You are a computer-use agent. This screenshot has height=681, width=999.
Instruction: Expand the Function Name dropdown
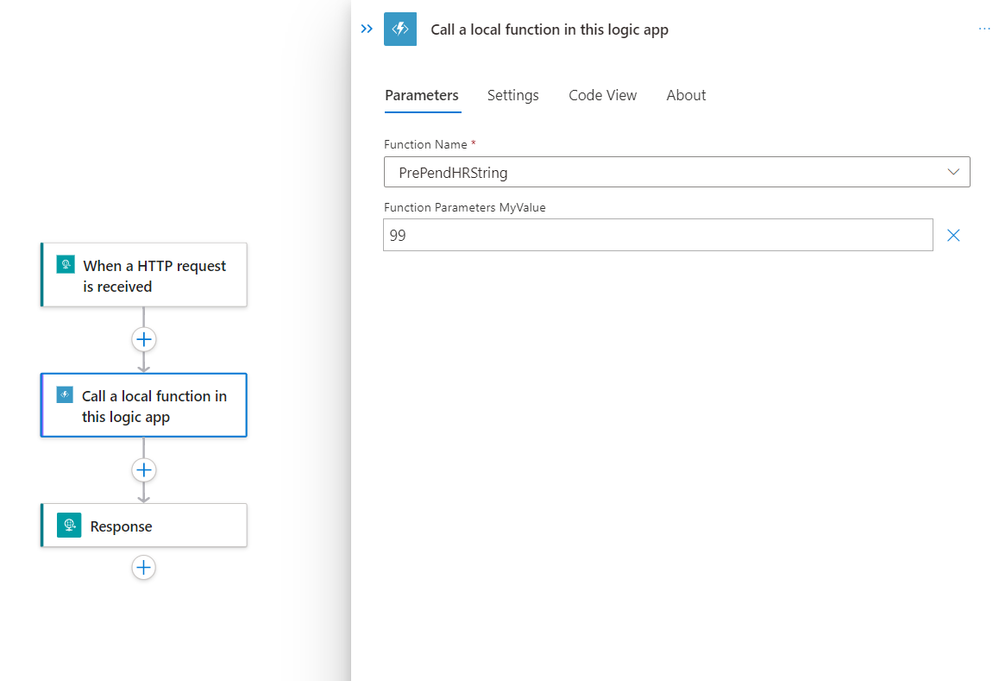pyautogui.click(x=676, y=172)
